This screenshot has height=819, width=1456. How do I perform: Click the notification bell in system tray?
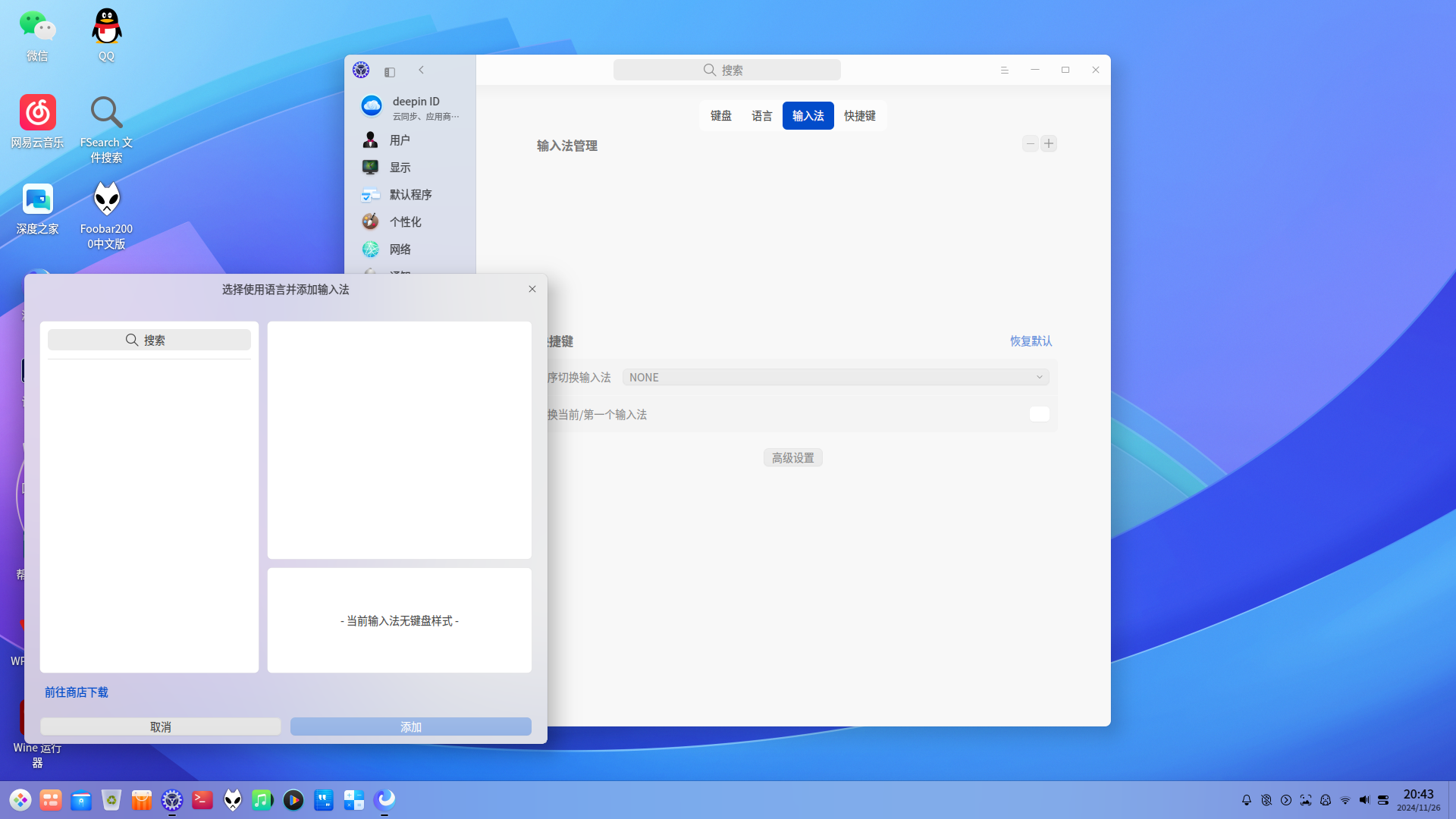coord(1247,800)
